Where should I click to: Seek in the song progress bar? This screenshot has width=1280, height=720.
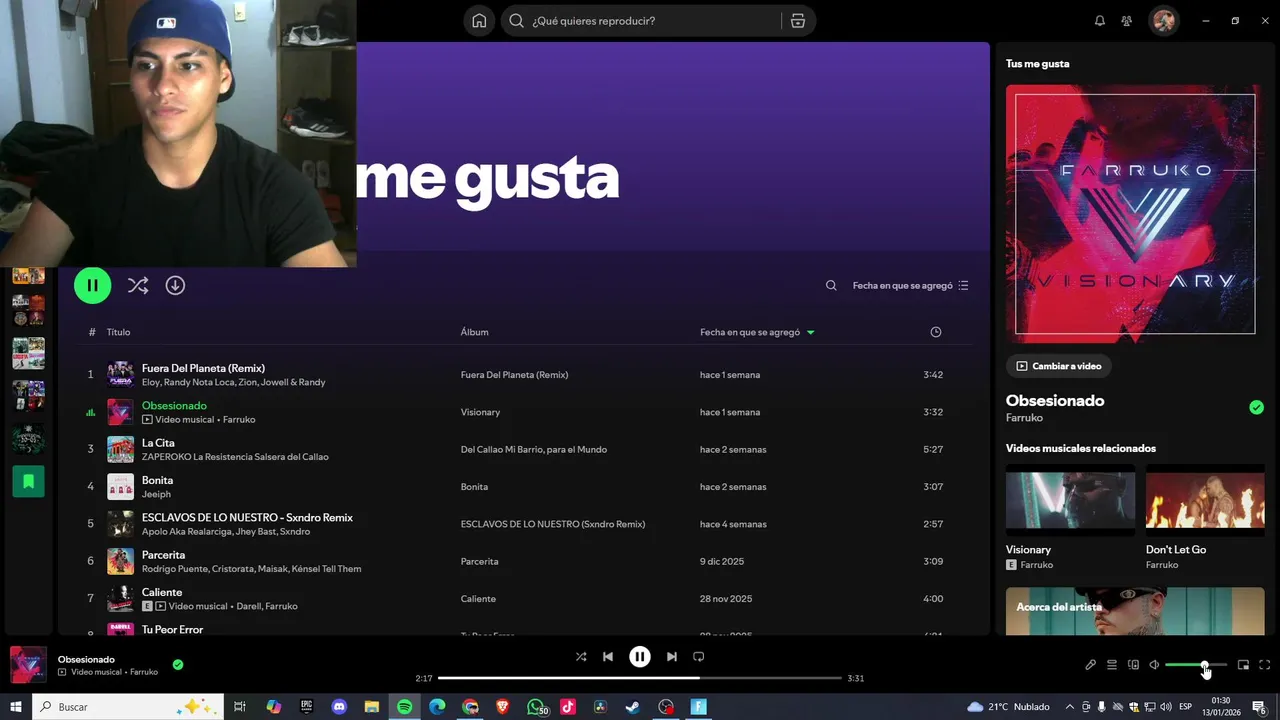(640, 678)
